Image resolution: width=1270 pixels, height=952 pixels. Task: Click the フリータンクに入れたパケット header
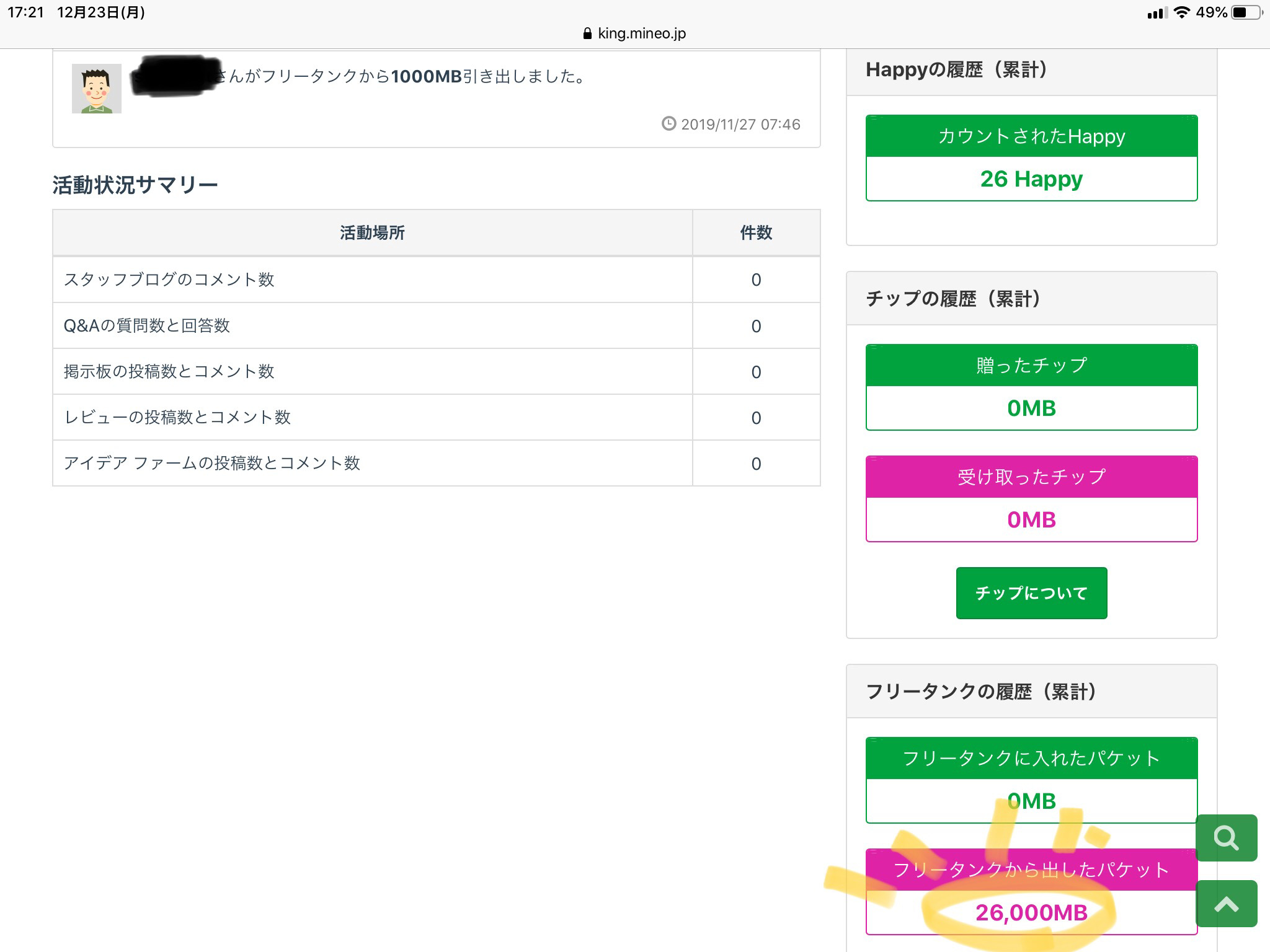click(x=1031, y=758)
